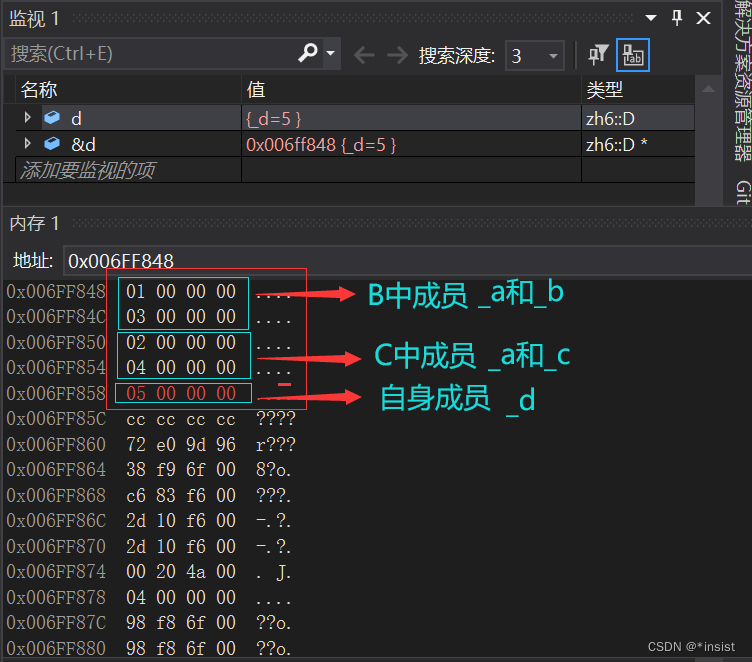Image resolution: width=752 pixels, height=662 pixels.
Task: Click memory bytes 72 e0 9d 96
Action: [181, 444]
